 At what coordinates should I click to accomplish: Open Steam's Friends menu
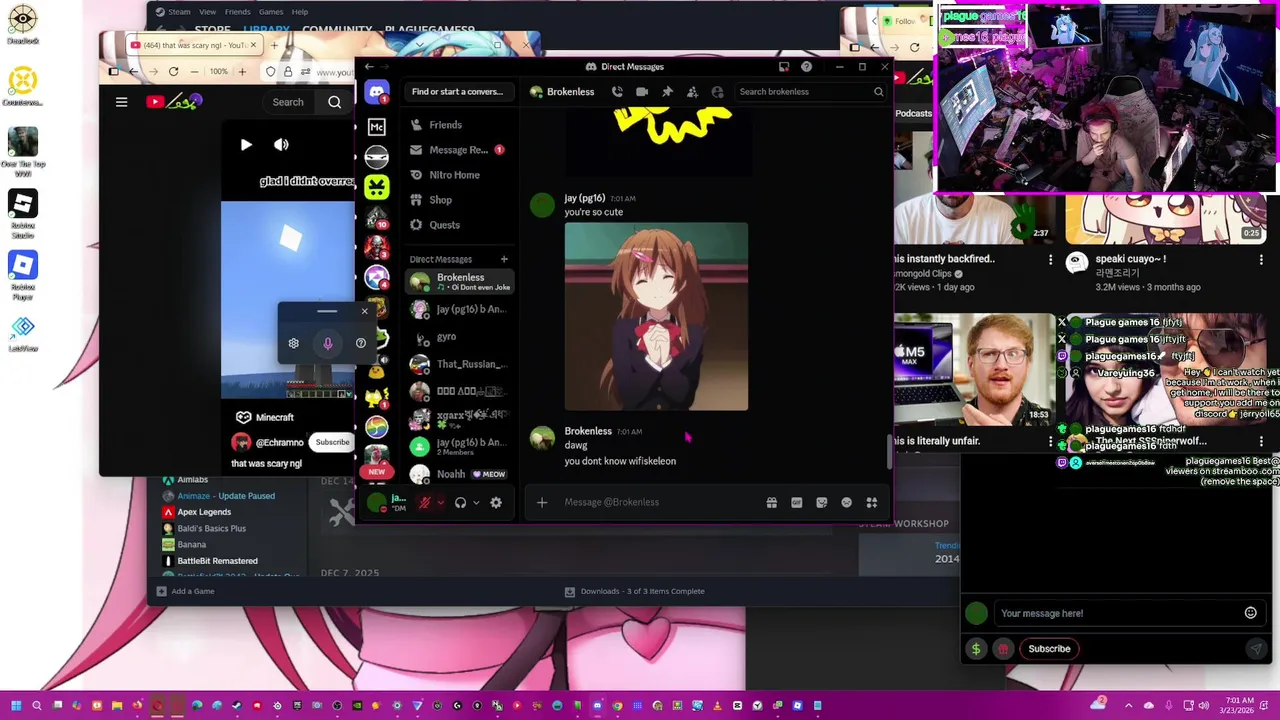pos(238,12)
